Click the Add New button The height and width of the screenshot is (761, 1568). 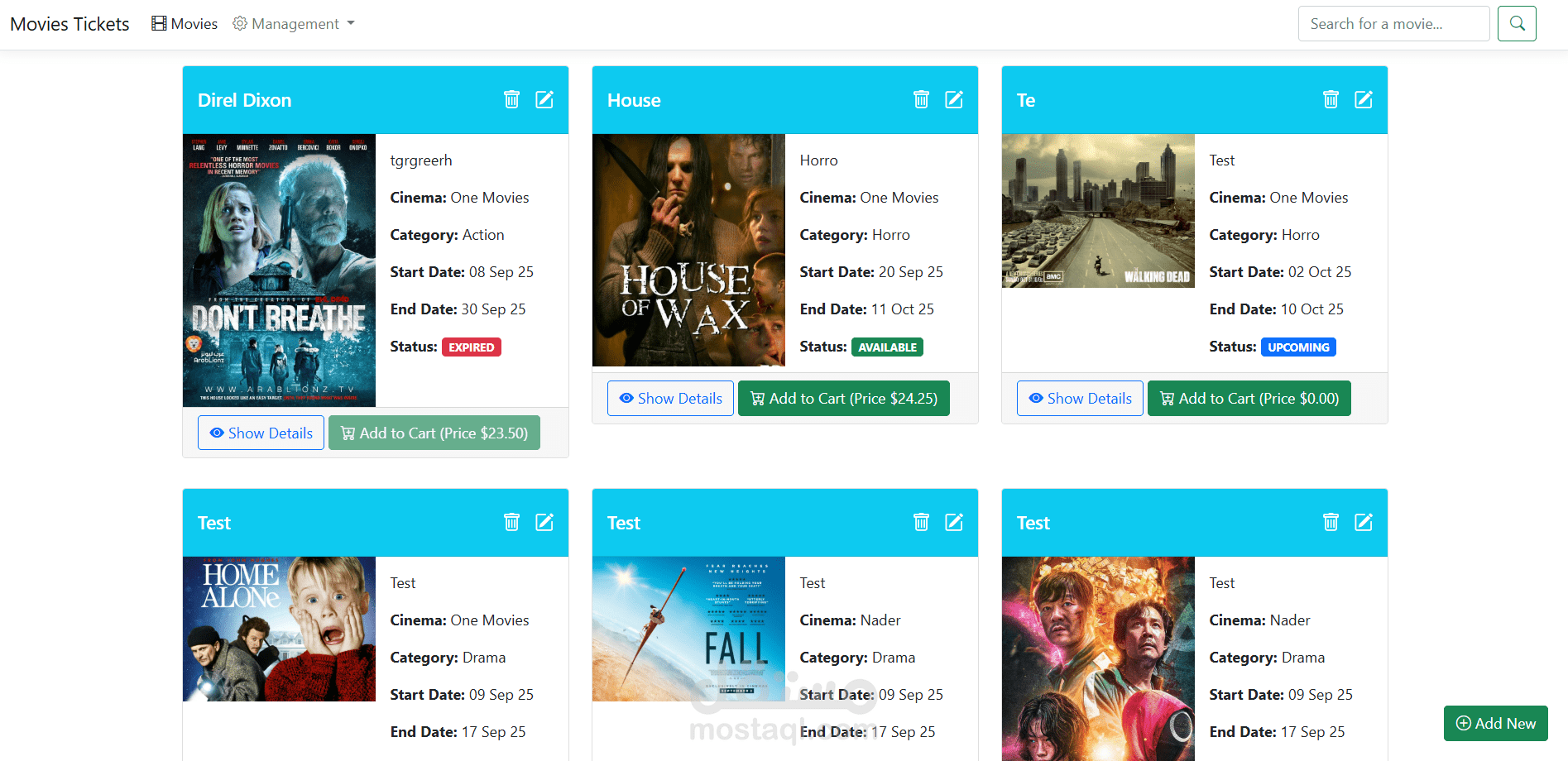[1496, 723]
